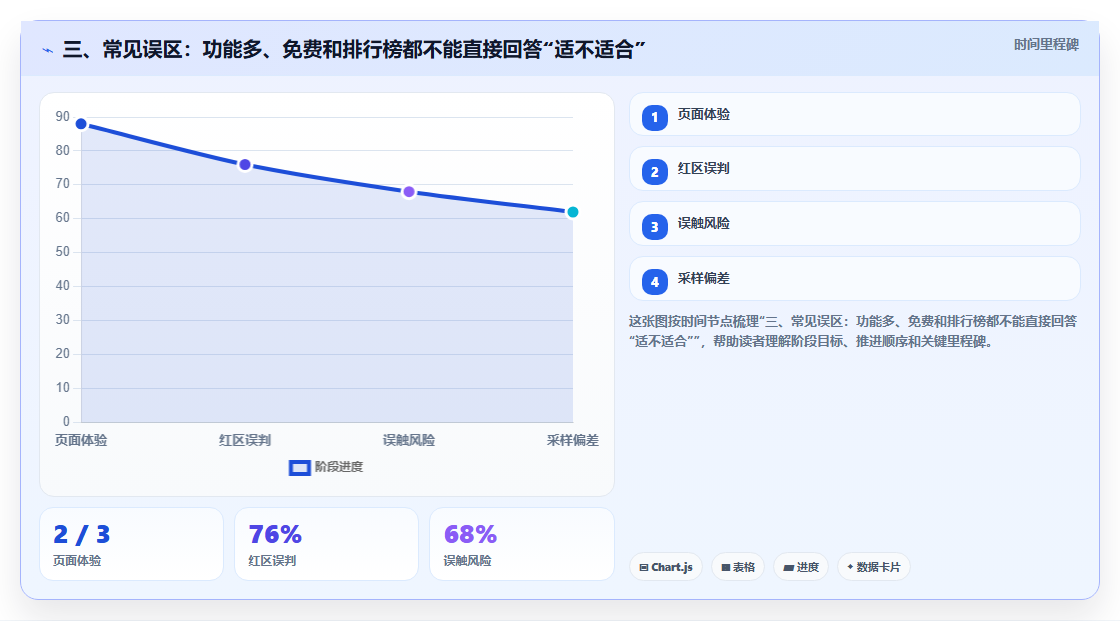The width and height of the screenshot is (1120, 621).
Task: Click the x-axis label 页面体验
Action: click(81, 440)
